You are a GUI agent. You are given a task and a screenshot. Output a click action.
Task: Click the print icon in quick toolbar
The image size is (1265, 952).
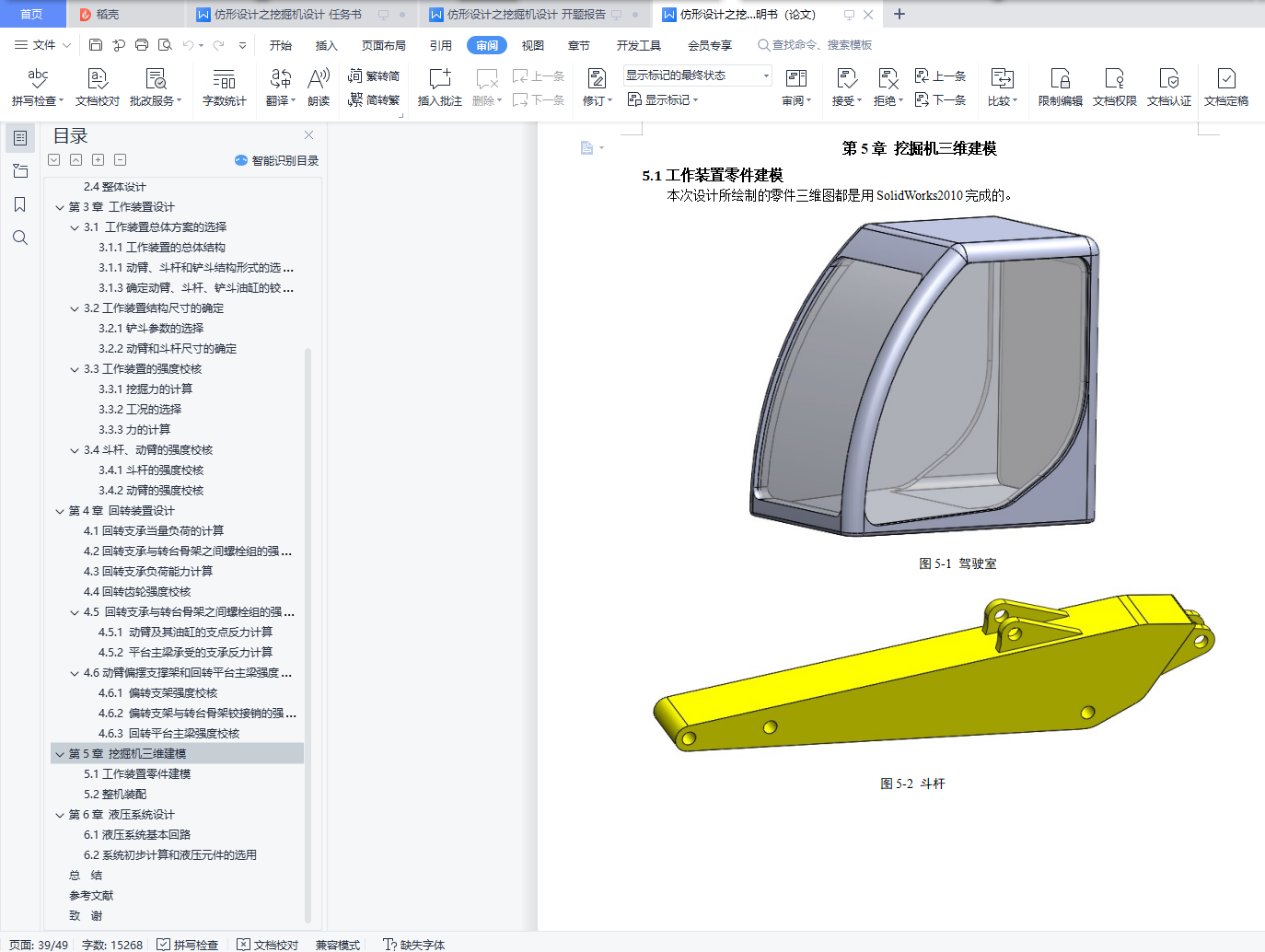coord(142,44)
